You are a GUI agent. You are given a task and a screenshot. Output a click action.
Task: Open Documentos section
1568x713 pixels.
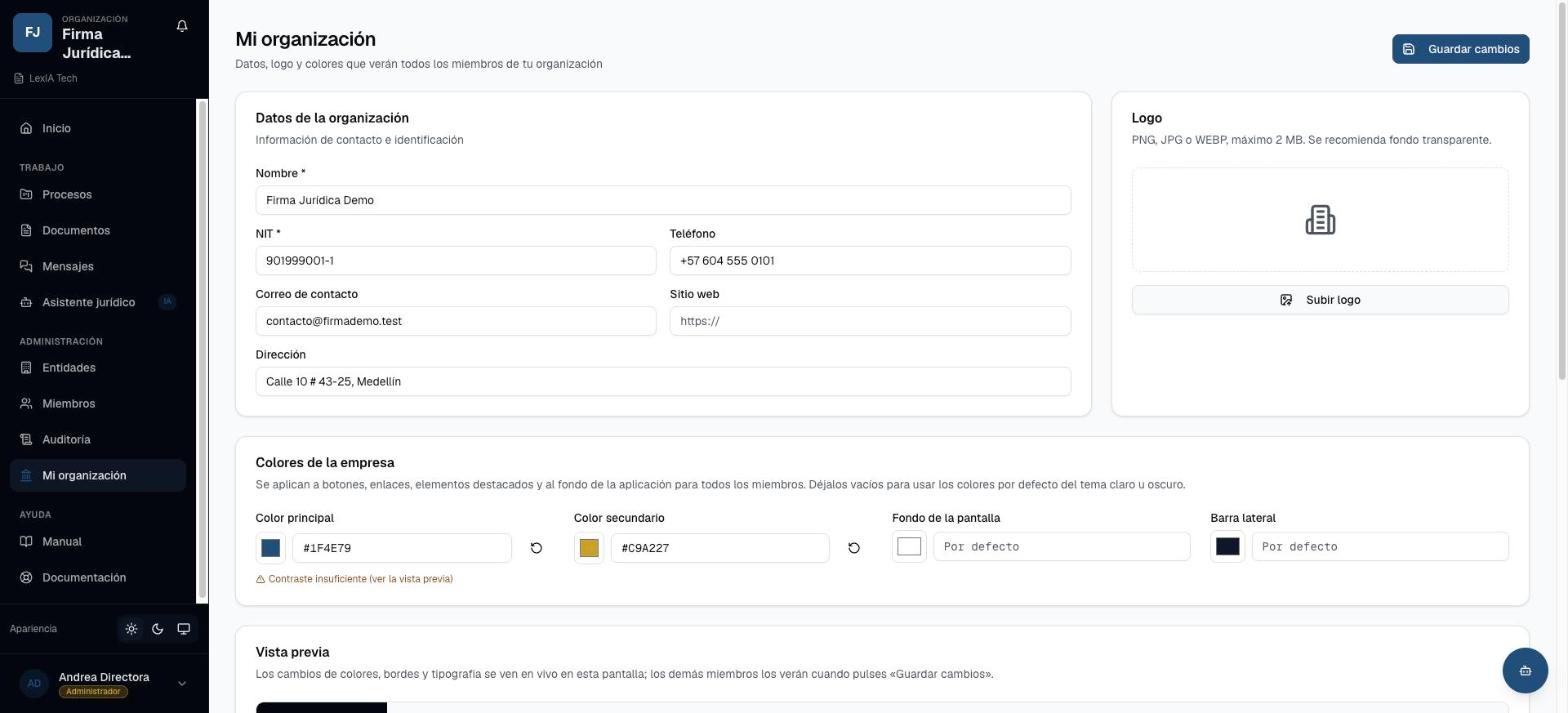tap(98, 230)
